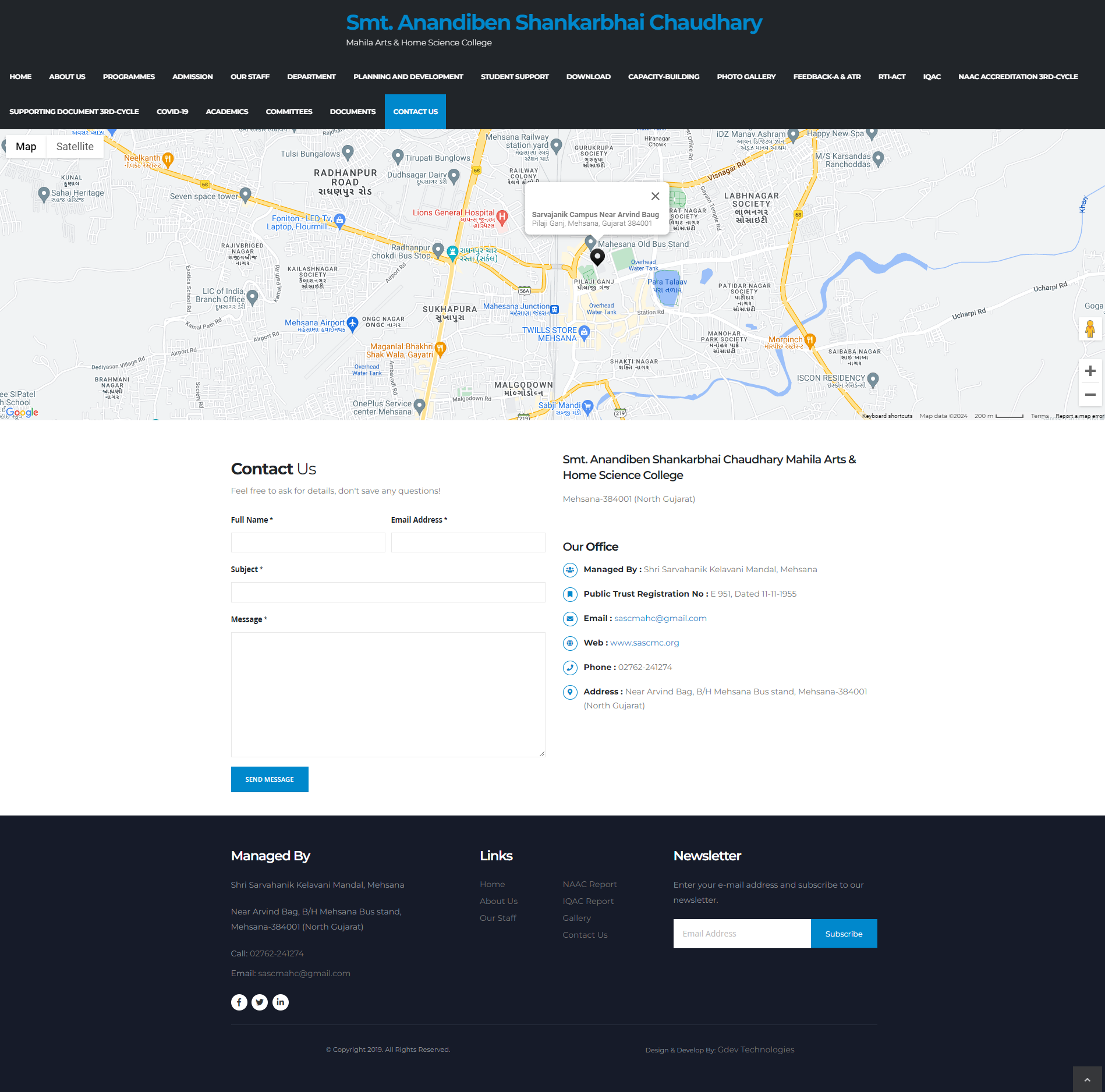Click the zoom-out icon on the map
The width and height of the screenshot is (1105, 1092).
(x=1090, y=395)
